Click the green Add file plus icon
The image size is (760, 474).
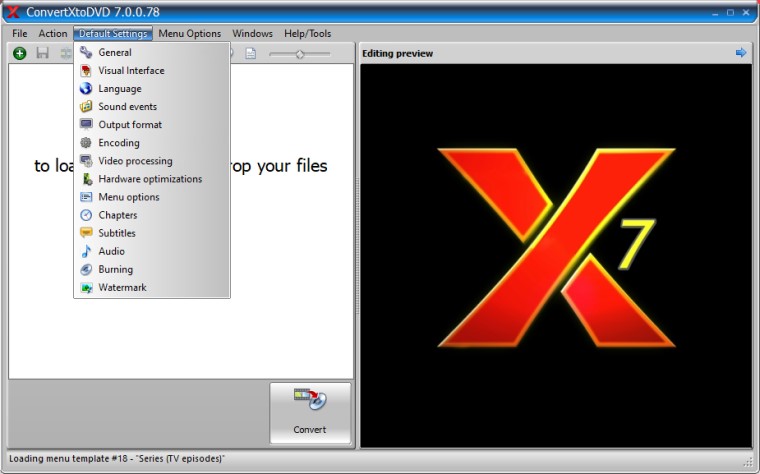[19, 53]
